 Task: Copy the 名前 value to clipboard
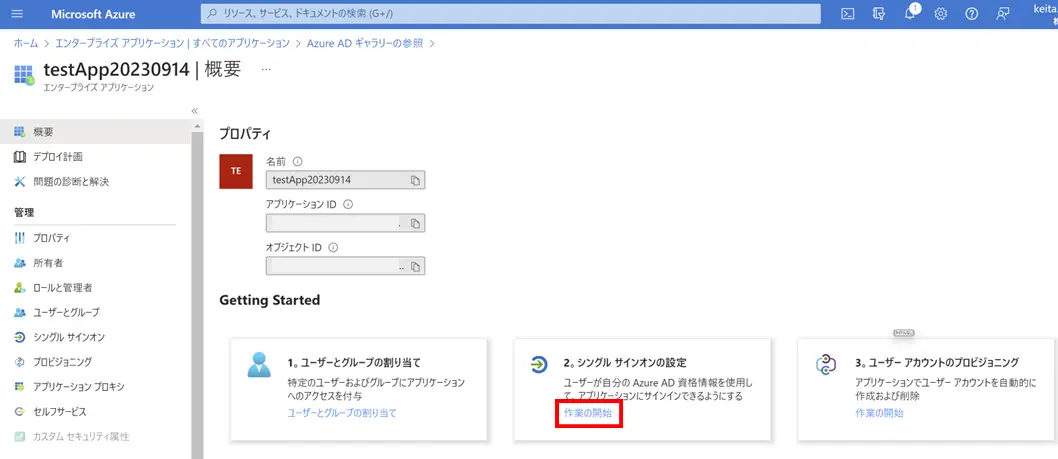[x=416, y=181]
